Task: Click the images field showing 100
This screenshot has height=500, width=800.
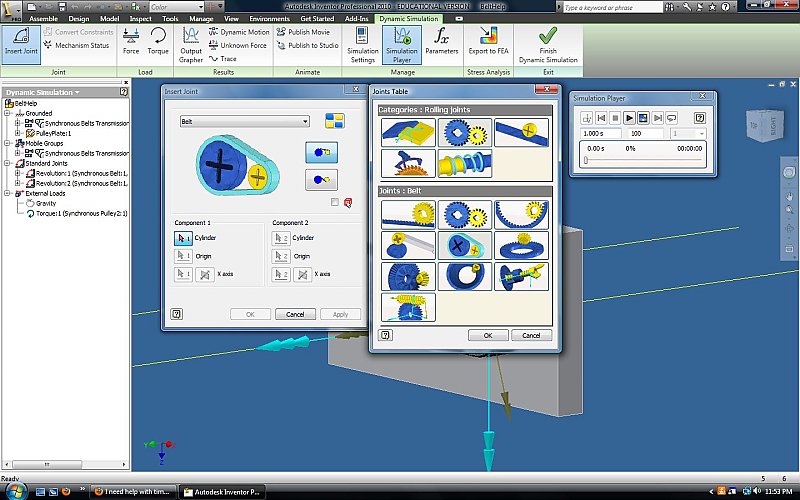Action: (x=645, y=133)
